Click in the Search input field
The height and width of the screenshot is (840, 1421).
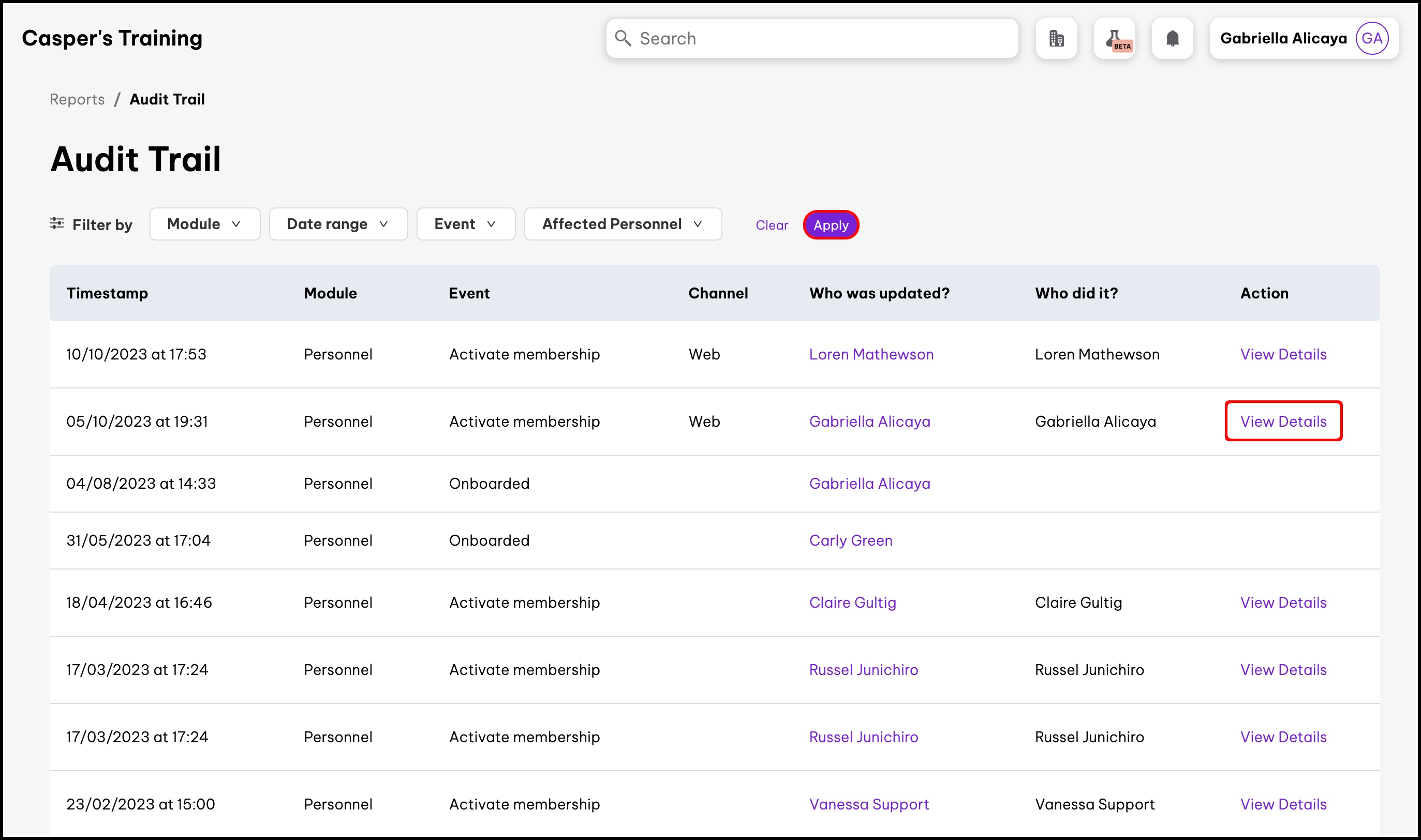[821, 38]
